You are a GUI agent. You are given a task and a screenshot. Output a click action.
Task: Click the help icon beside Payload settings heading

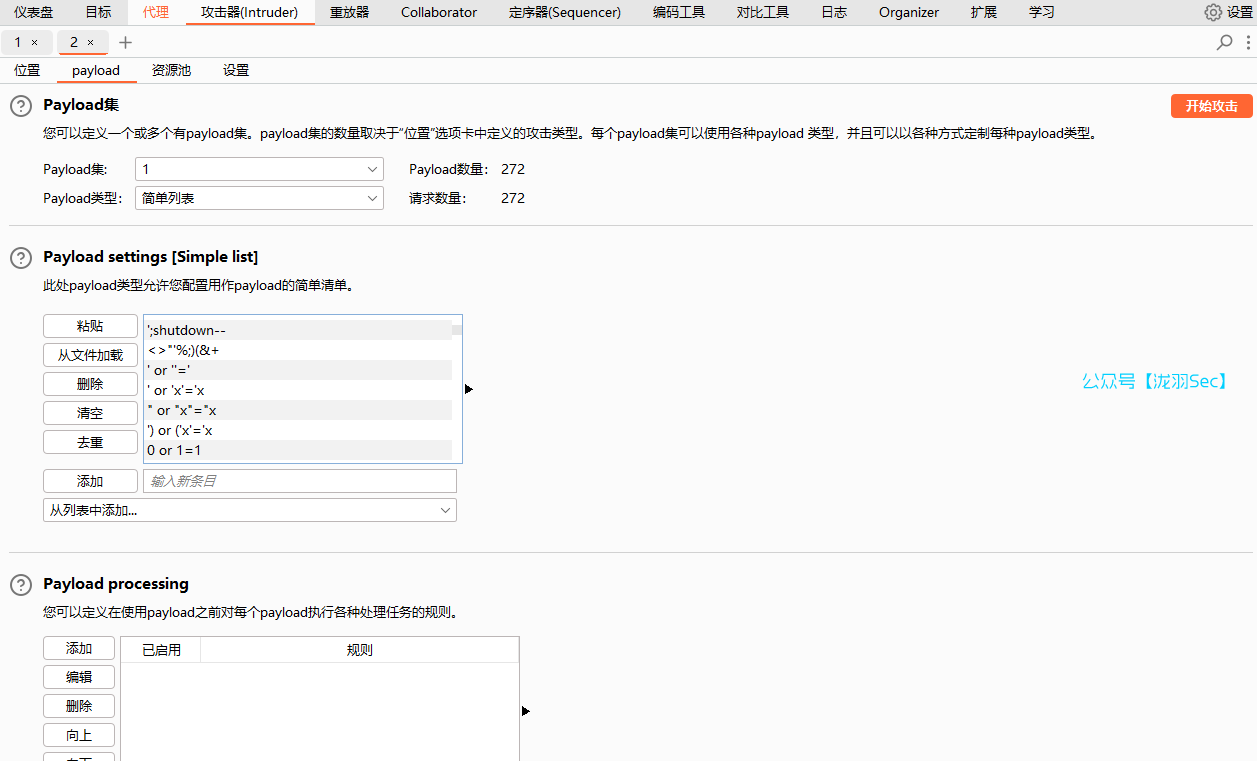[x=20, y=257]
